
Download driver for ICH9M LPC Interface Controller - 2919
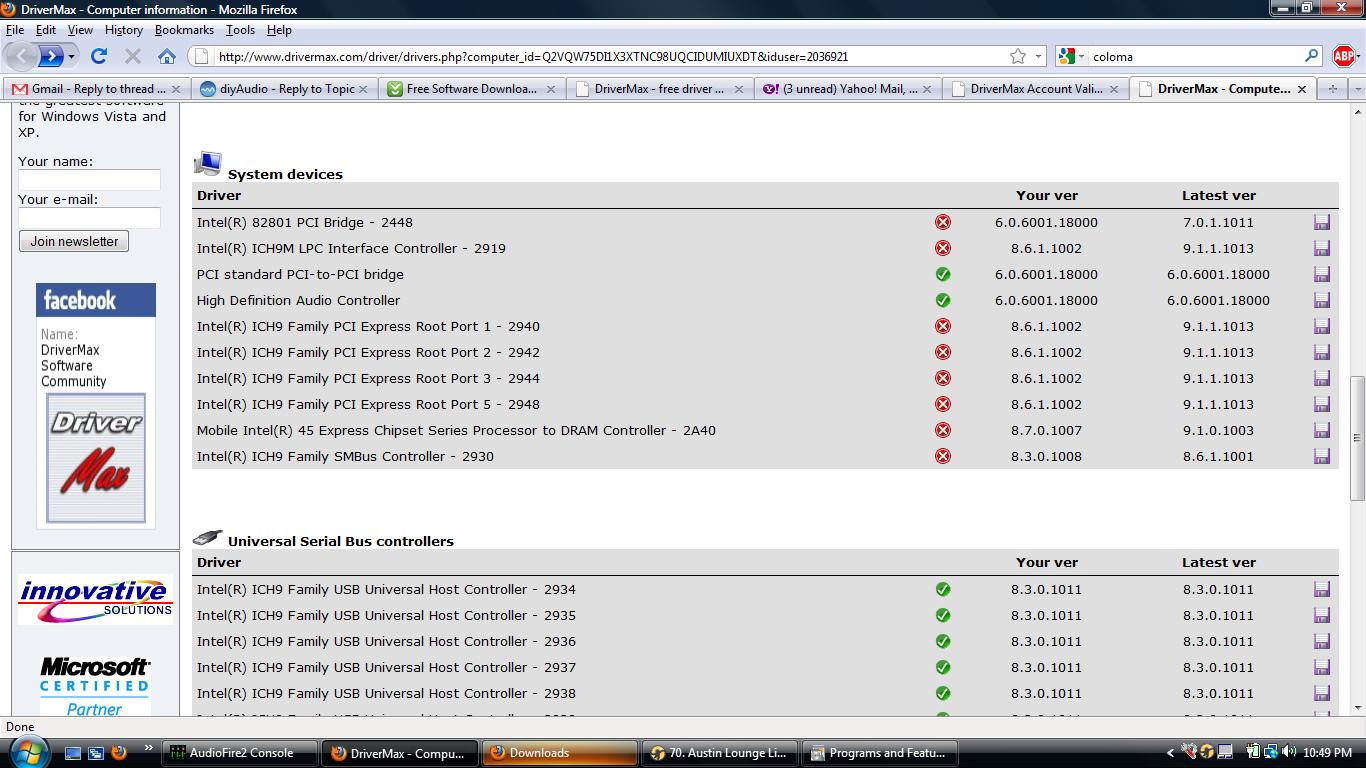tap(1321, 248)
